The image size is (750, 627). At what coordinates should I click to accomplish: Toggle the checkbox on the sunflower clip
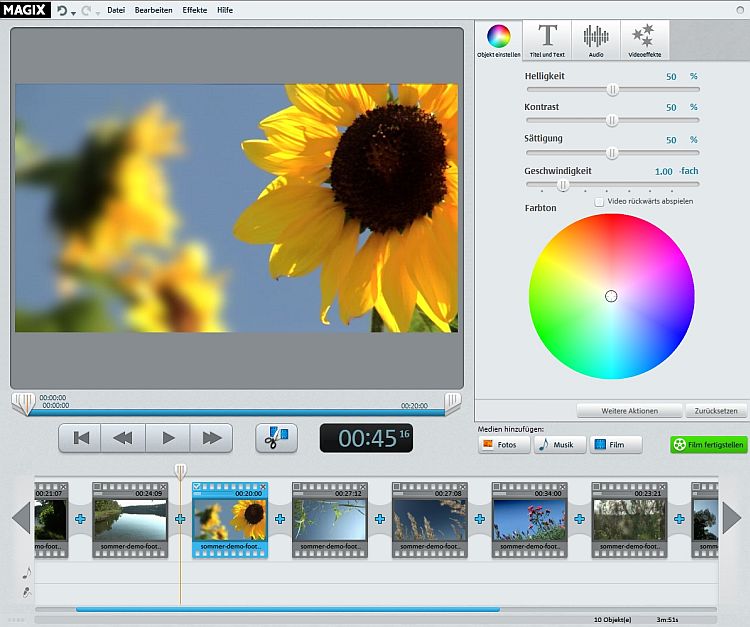[x=197, y=487]
